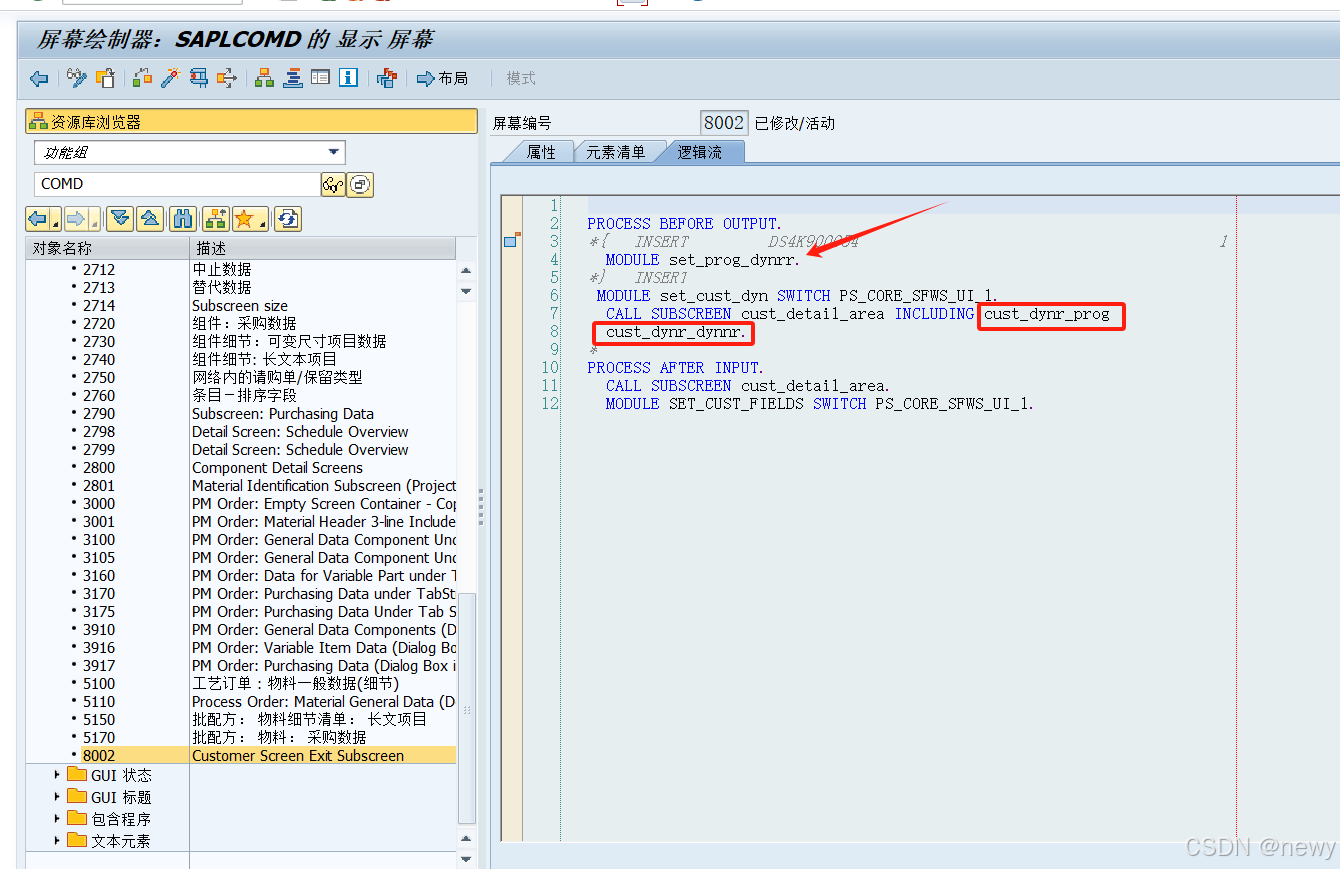Click the Where-used list icon
The width and height of the screenshot is (1340, 869).
click(x=199, y=78)
